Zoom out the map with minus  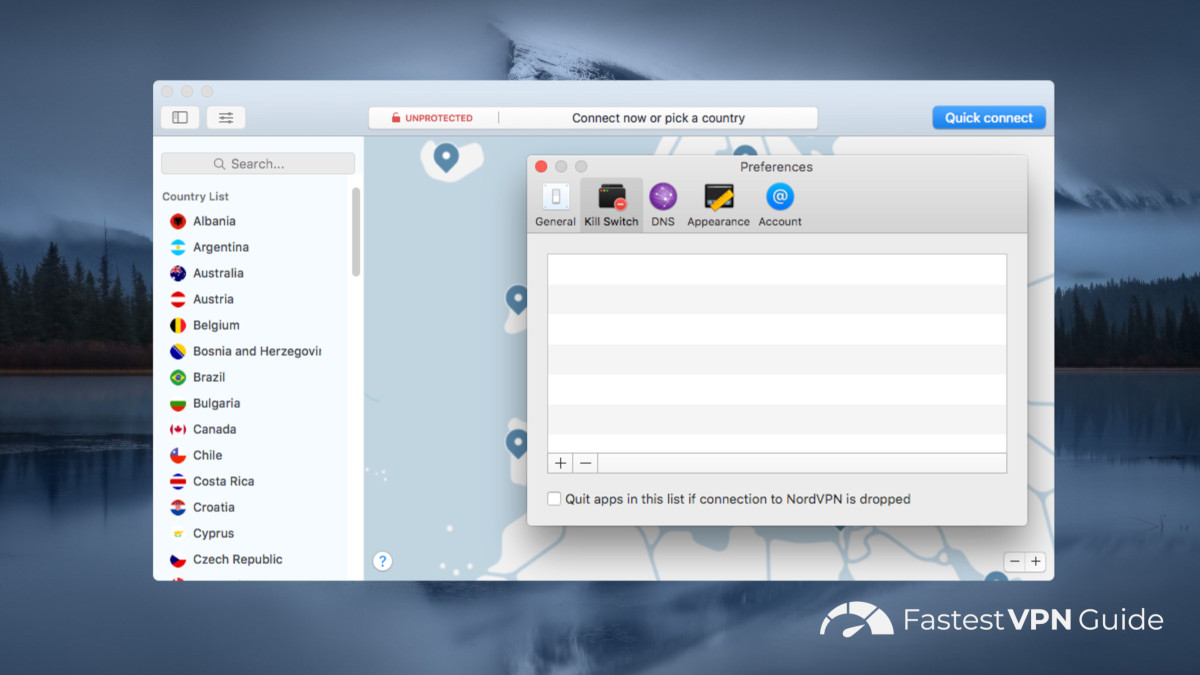pos(1015,562)
